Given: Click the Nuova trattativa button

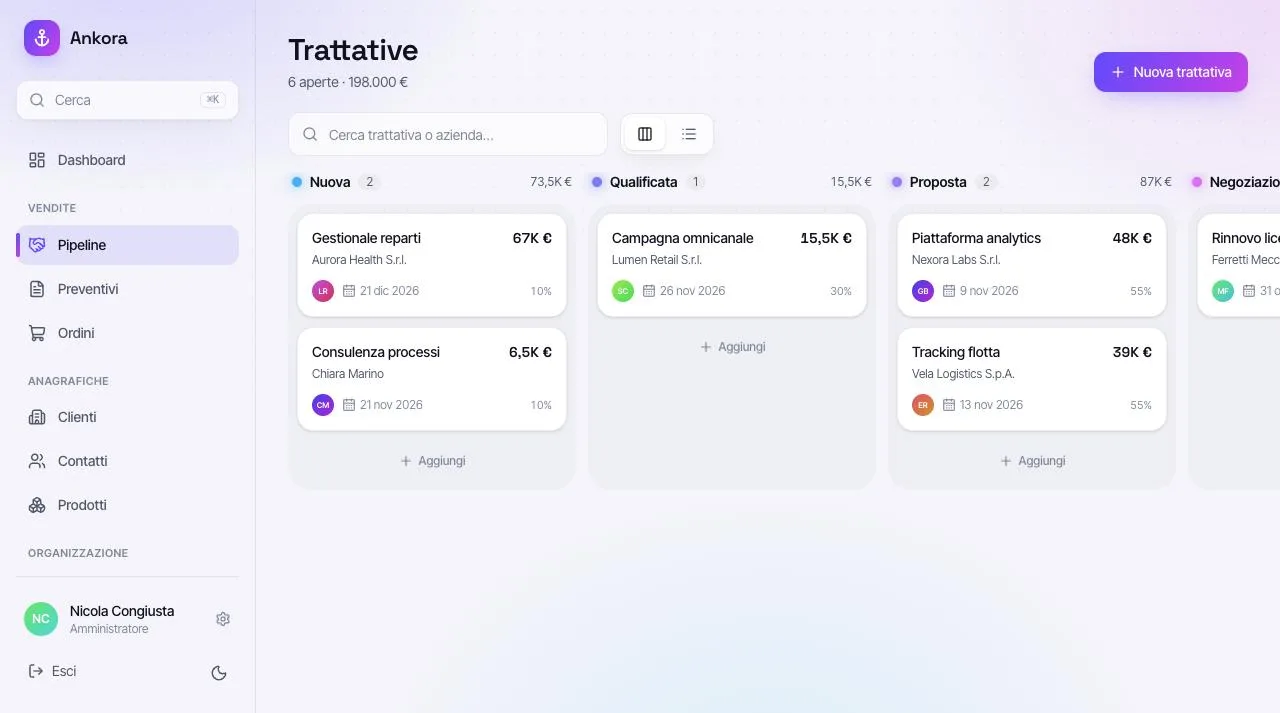Looking at the screenshot, I should coord(1171,72).
